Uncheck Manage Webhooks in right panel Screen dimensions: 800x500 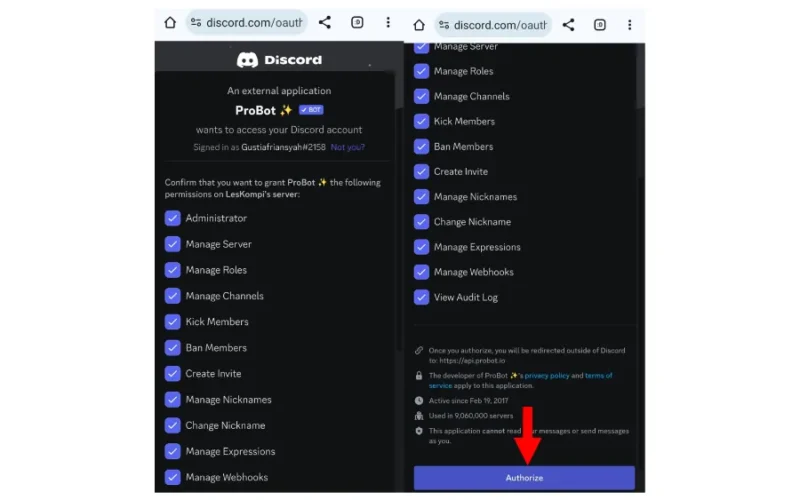[421, 272]
